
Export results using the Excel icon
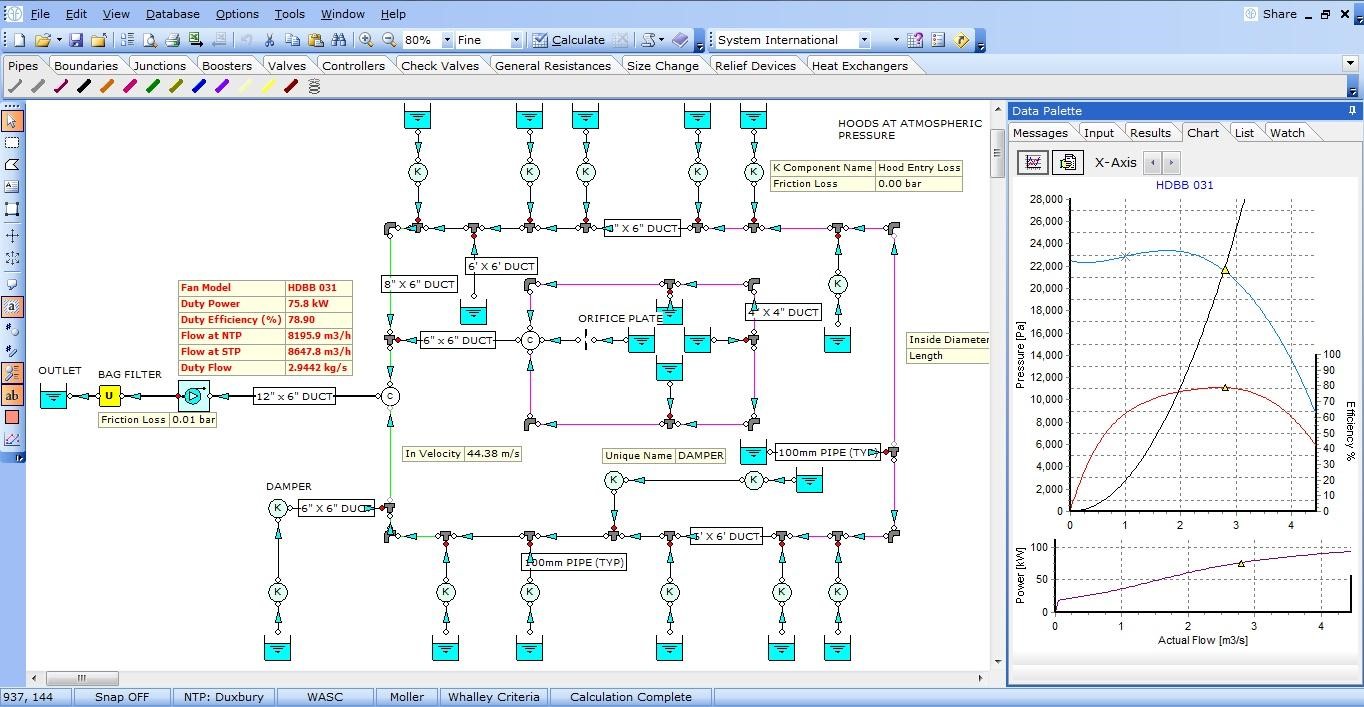pos(194,40)
